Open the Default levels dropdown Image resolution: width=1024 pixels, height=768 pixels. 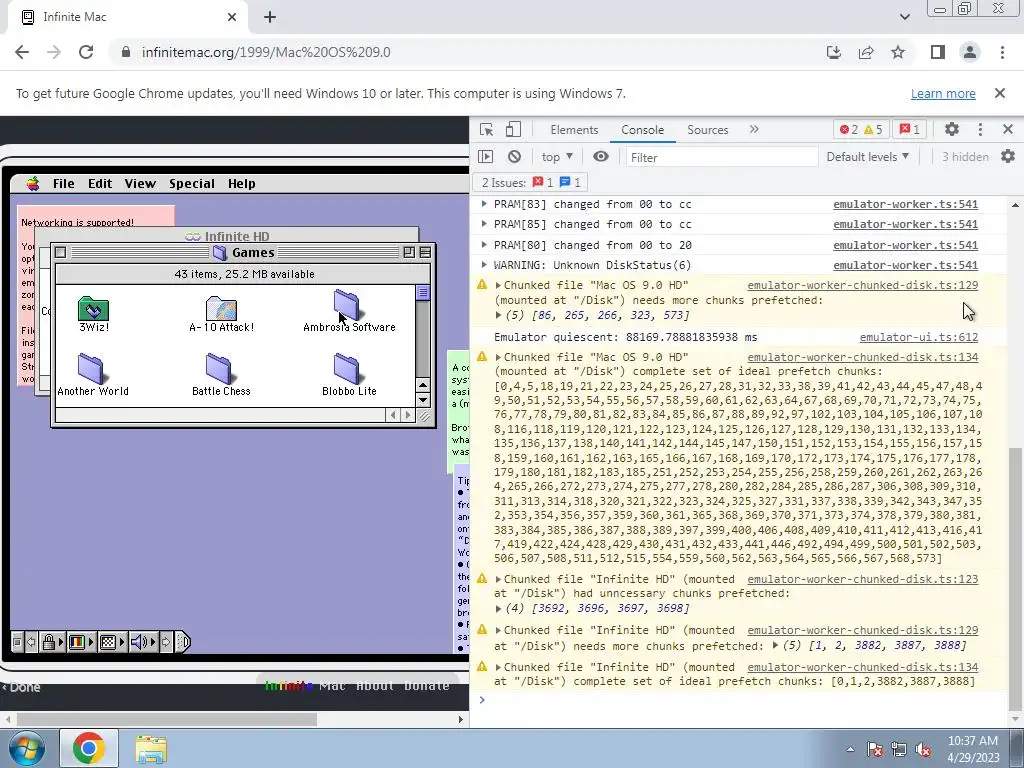pos(867,157)
